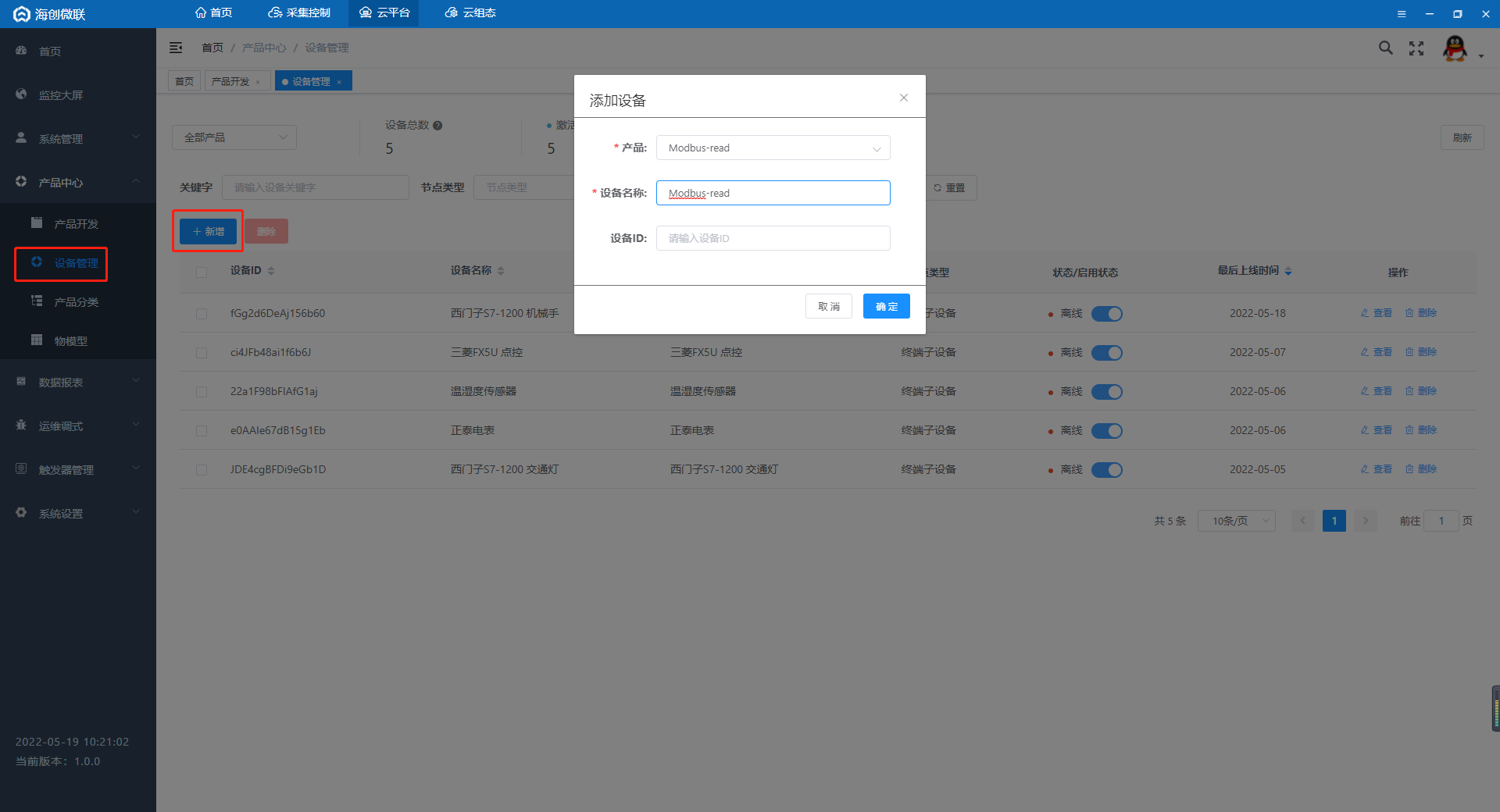Close the 添加设备 dialog with X

pos(904,98)
